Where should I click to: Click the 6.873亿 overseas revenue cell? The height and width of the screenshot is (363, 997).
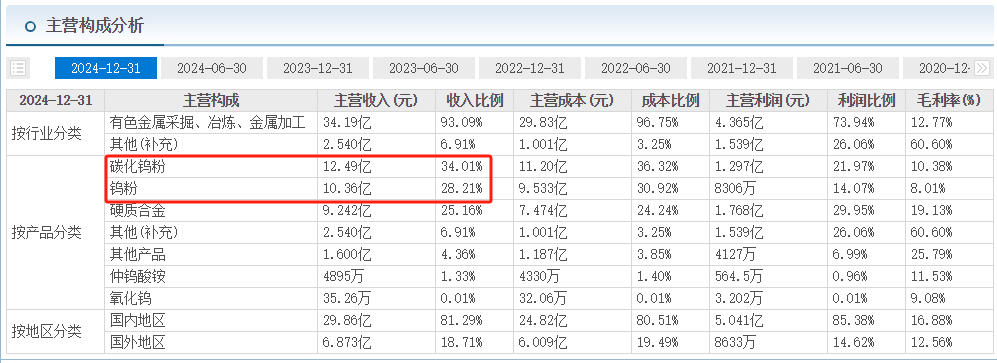tap(347, 343)
